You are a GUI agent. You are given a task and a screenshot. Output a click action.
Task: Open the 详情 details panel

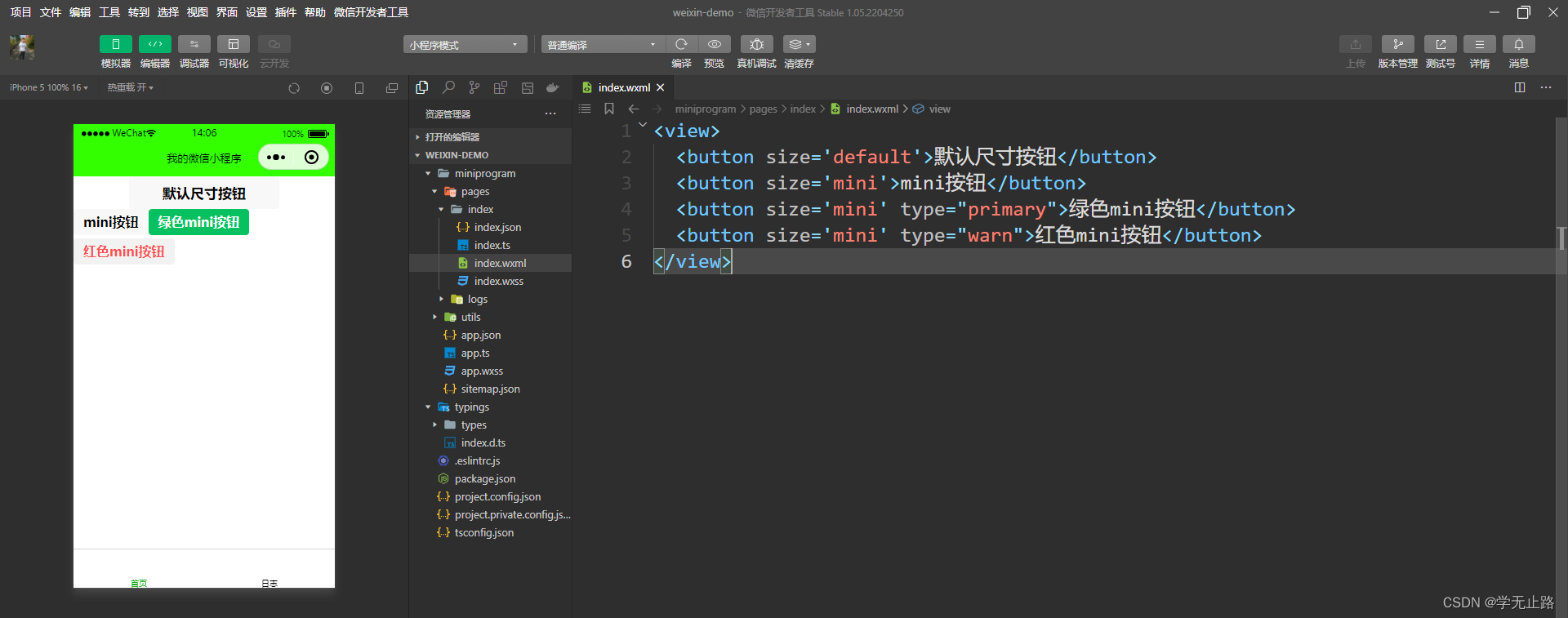pos(1480,44)
